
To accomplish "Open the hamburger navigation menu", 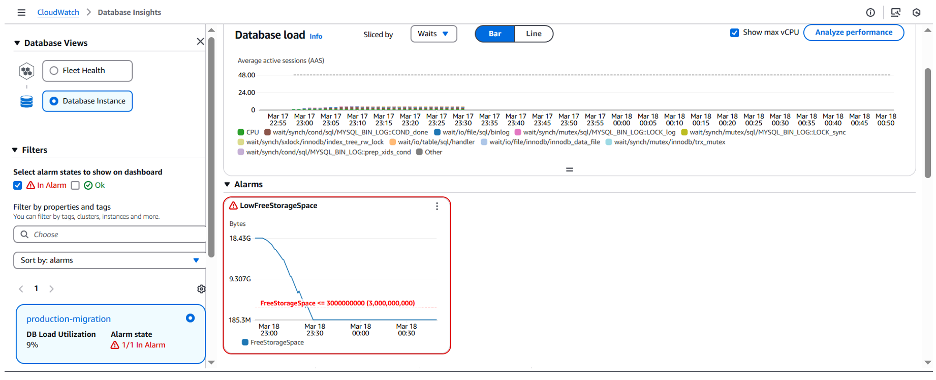I will coord(21,12).
